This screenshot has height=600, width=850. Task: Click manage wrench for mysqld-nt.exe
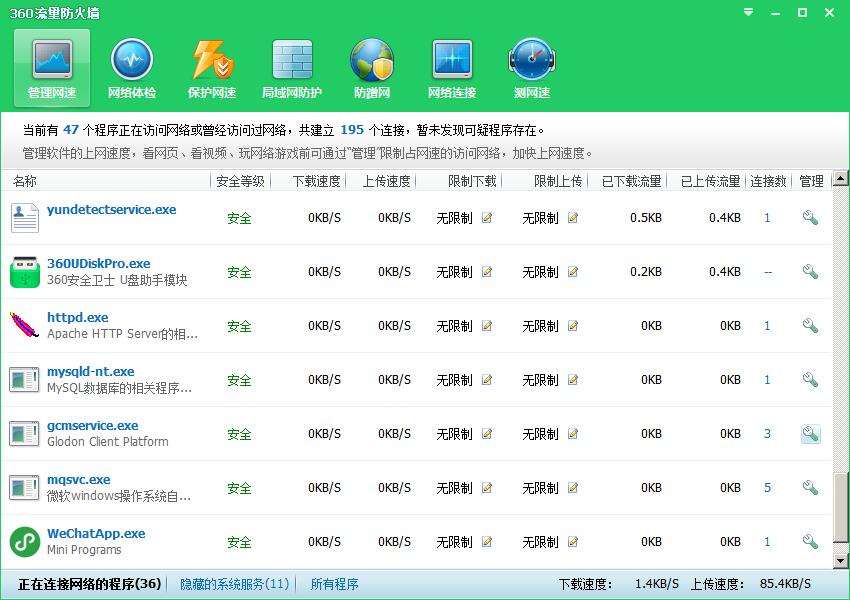(x=810, y=380)
